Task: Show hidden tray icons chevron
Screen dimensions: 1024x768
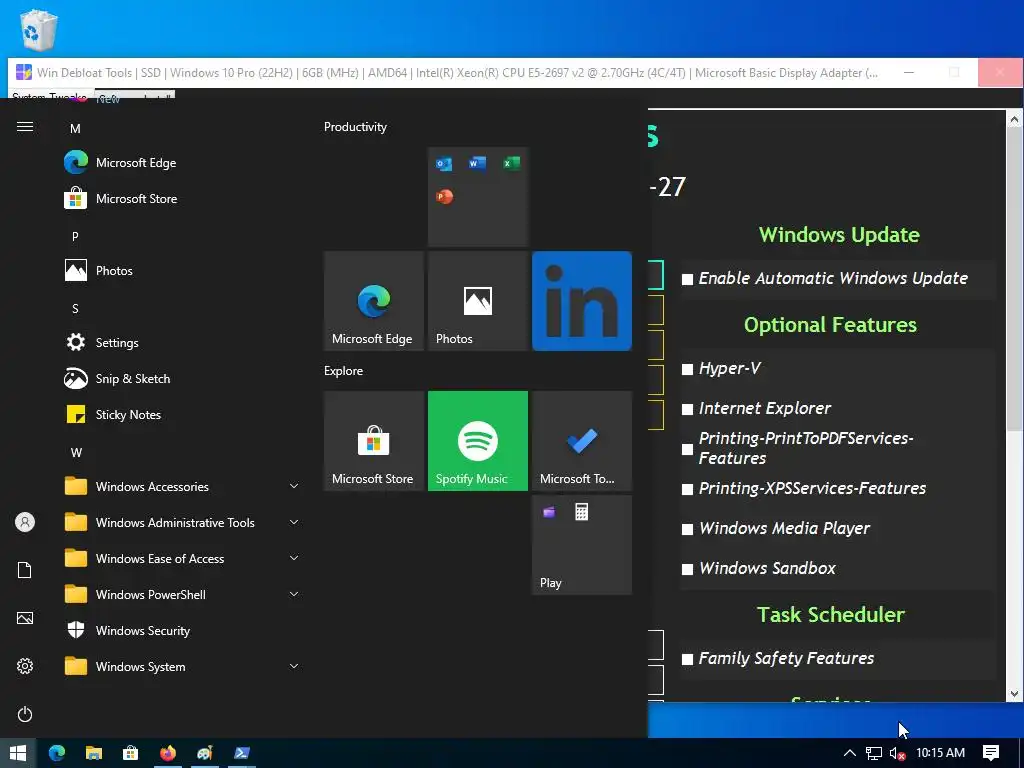Action: (x=849, y=753)
